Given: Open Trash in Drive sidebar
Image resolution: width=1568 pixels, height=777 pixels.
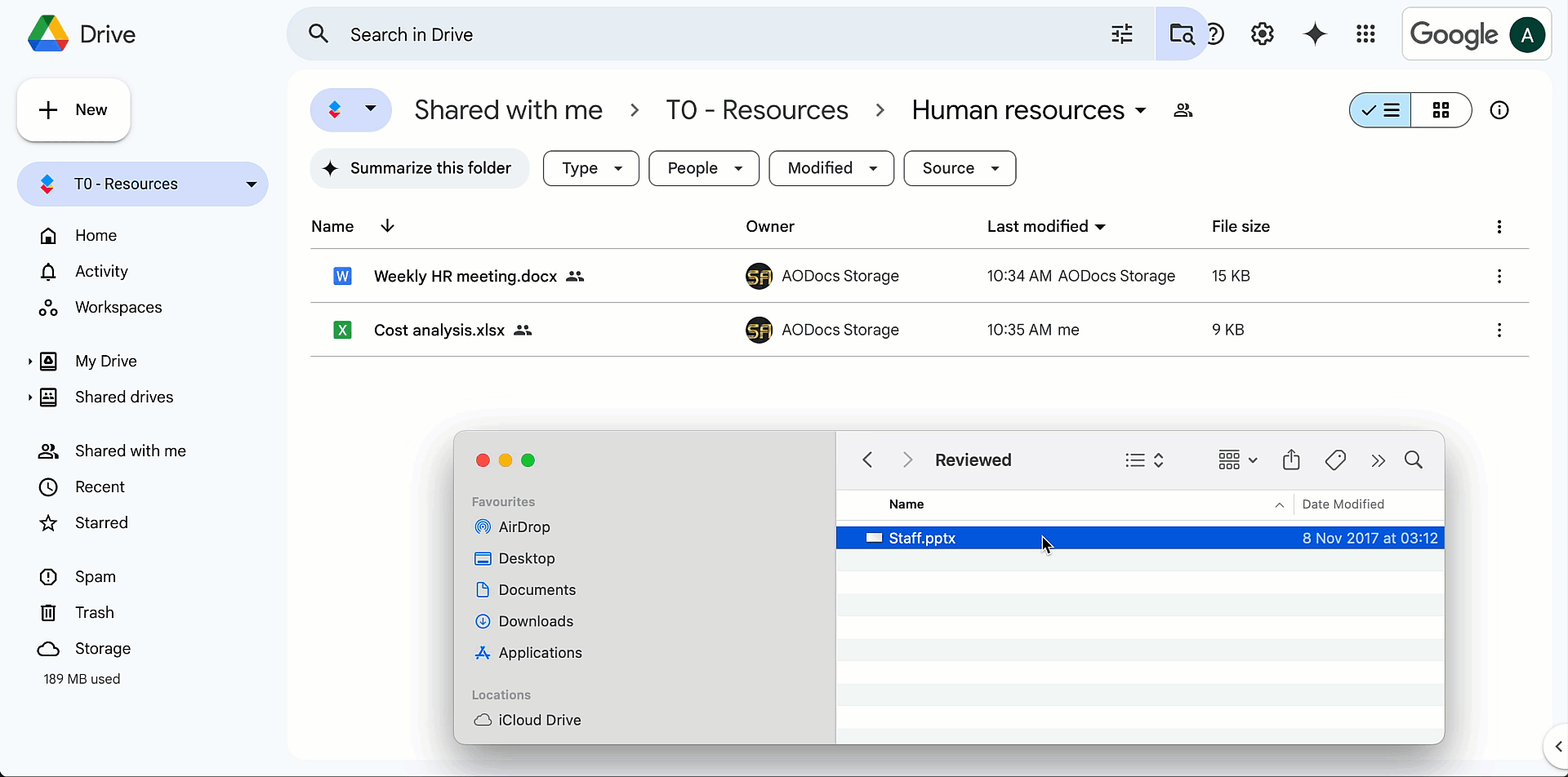Looking at the screenshot, I should tap(95, 612).
